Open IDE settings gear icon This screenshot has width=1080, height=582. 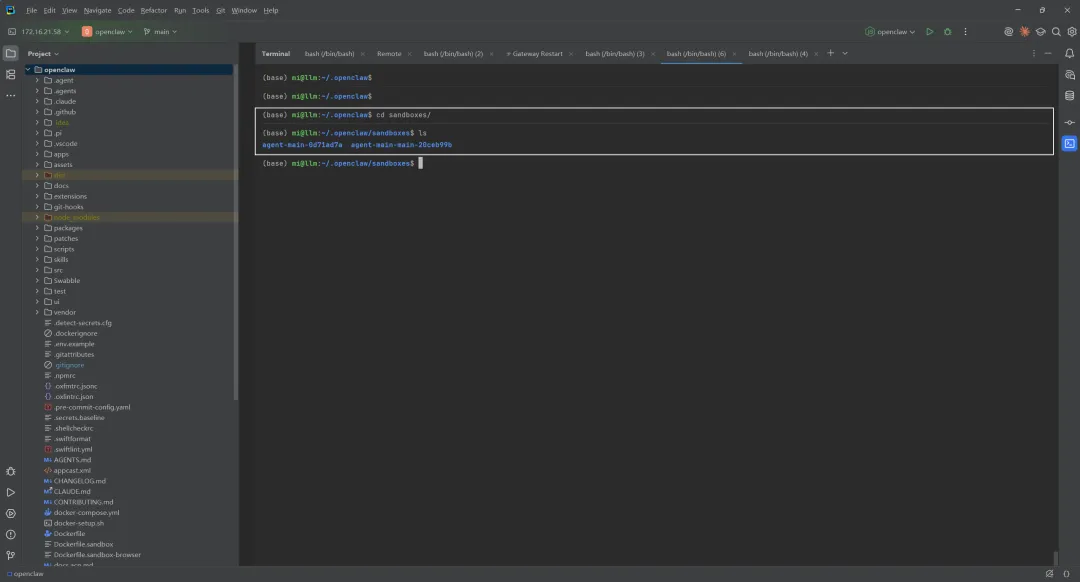[x=1072, y=32]
